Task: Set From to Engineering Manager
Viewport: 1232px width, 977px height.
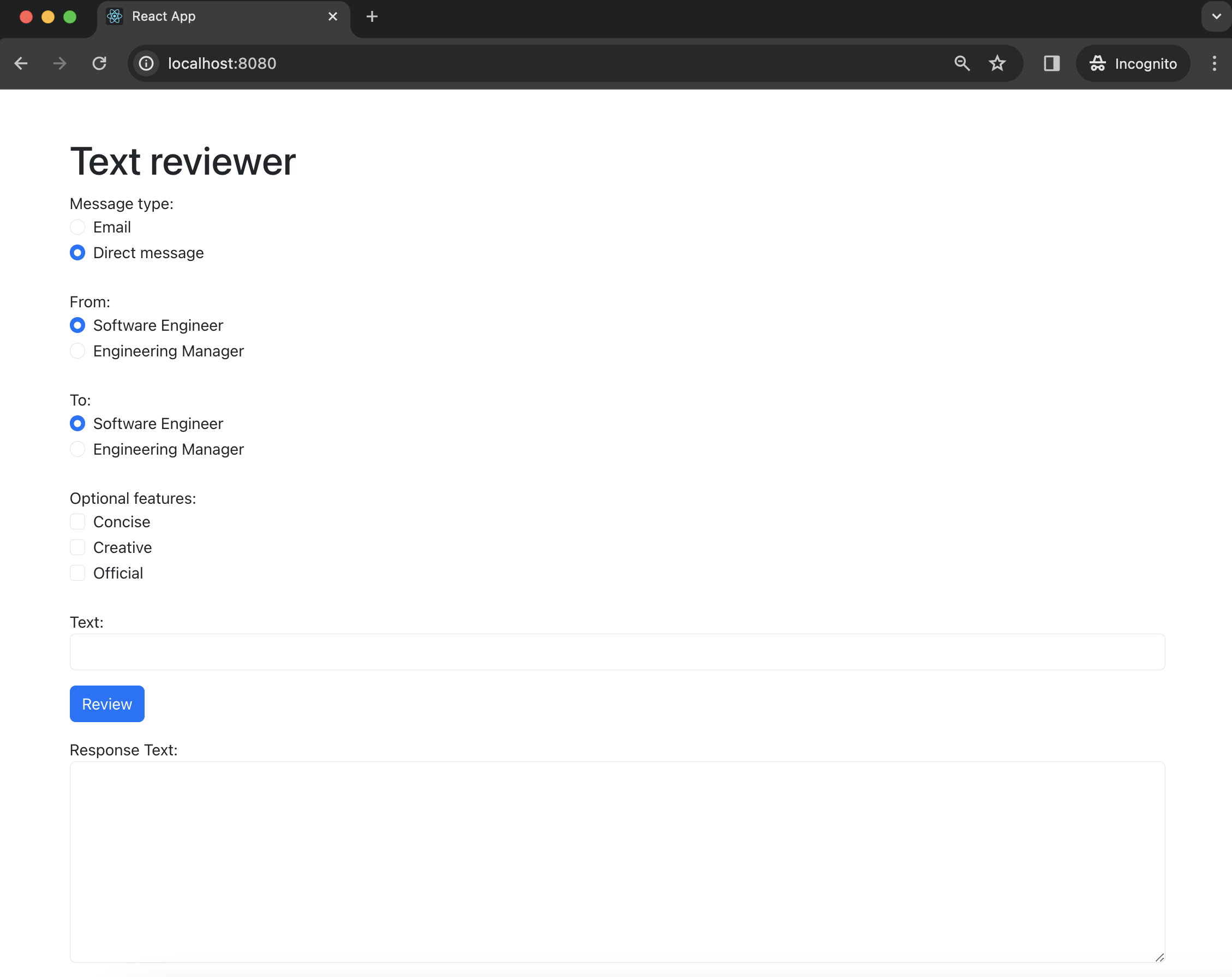Action: tap(77, 351)
